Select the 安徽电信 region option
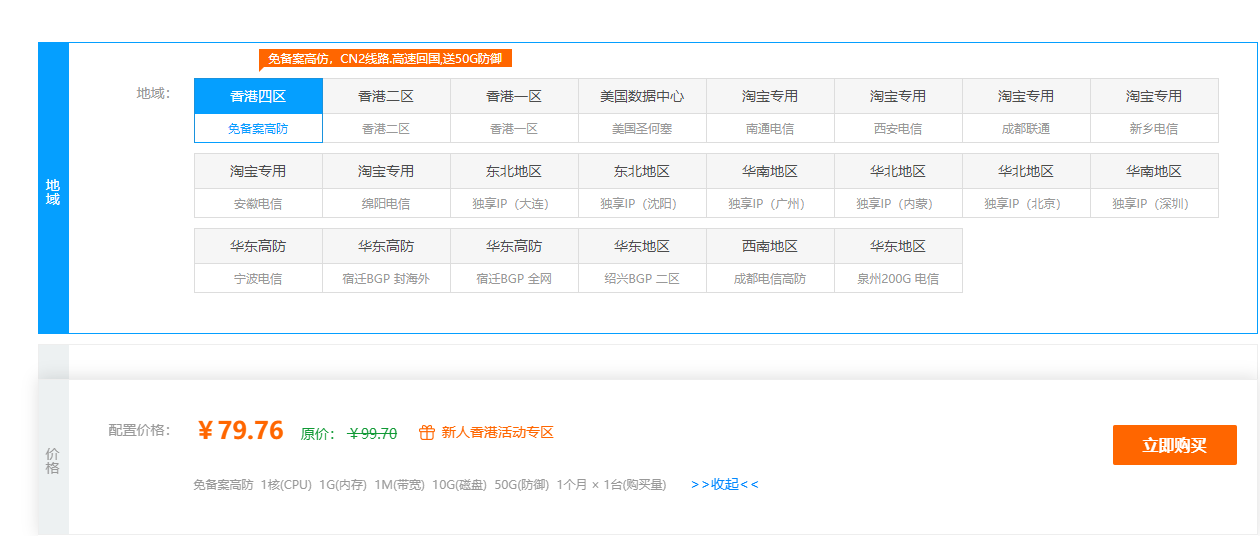Screen dimensions: 1260x536 tap(258, 186)
